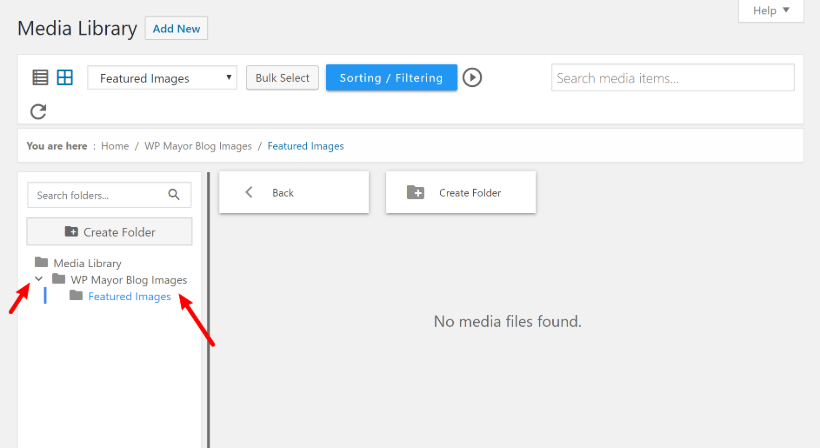Click the 'You are here' label
The width and height of the screenshot is (820, 448).
tap(57, 146)
